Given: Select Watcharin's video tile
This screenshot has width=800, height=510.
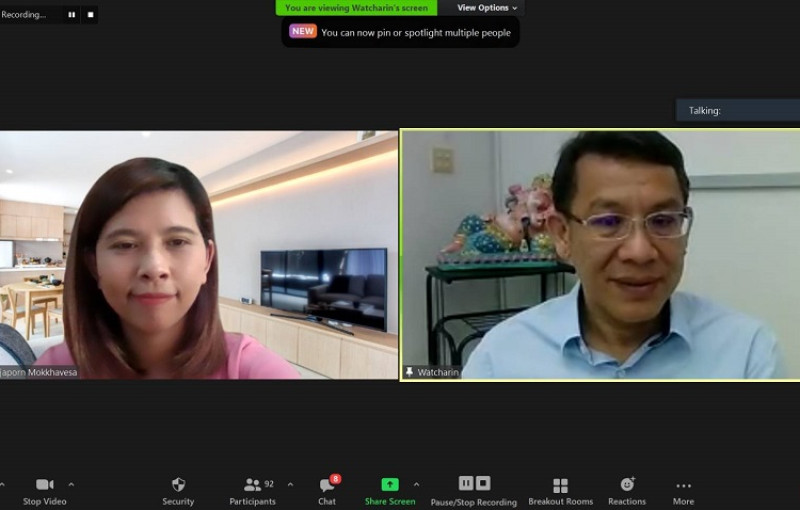Looking at the screenshot, I should click(x=600, y=254).
